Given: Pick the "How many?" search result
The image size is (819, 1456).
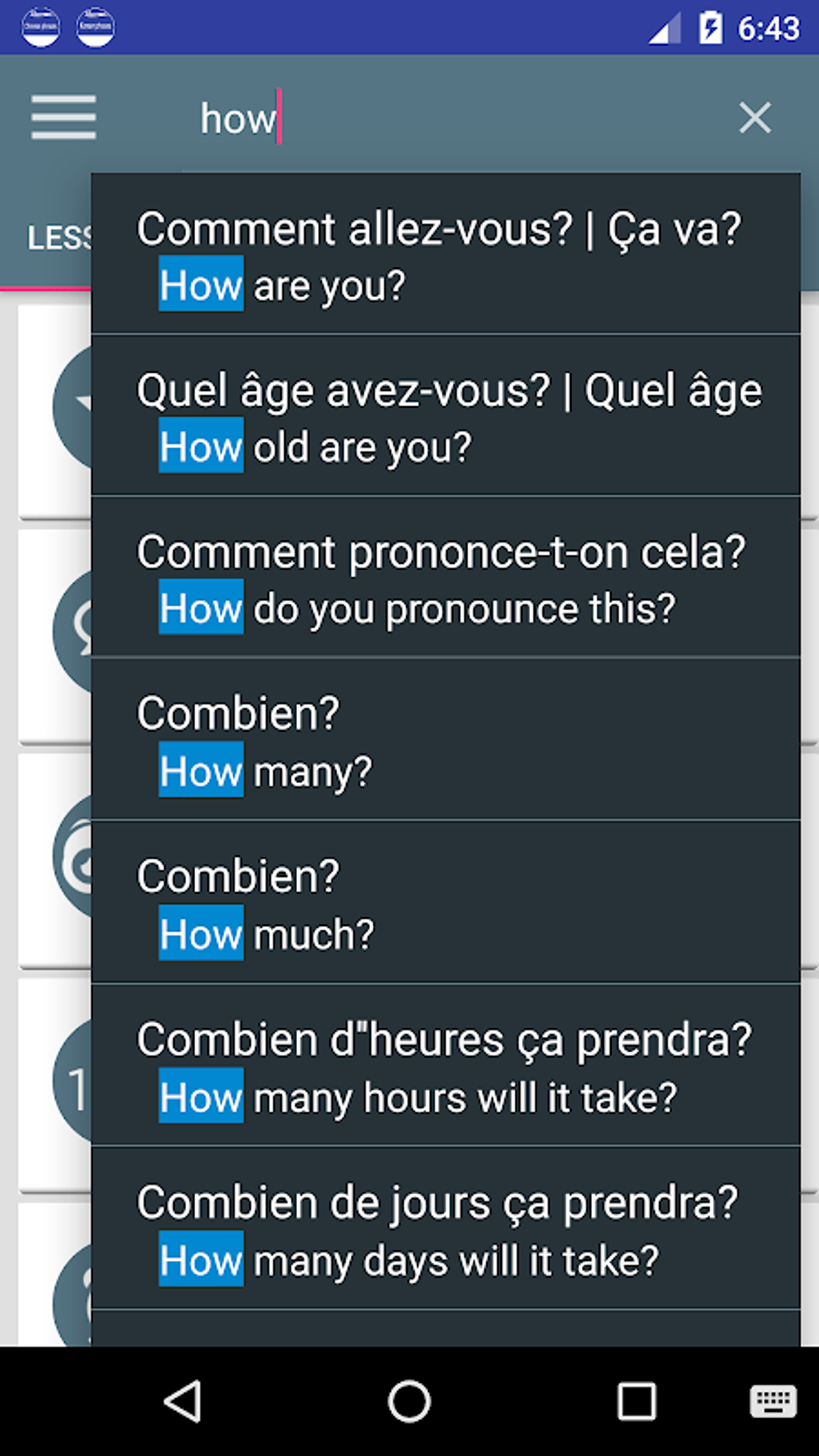Looking at the screenshot, I should (x=446, y=740).
